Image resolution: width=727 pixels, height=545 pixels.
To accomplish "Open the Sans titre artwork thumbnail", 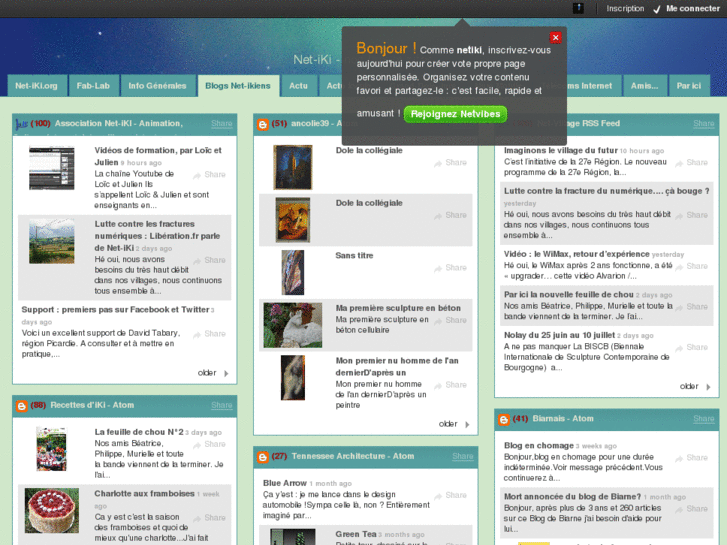I will 293,273.
